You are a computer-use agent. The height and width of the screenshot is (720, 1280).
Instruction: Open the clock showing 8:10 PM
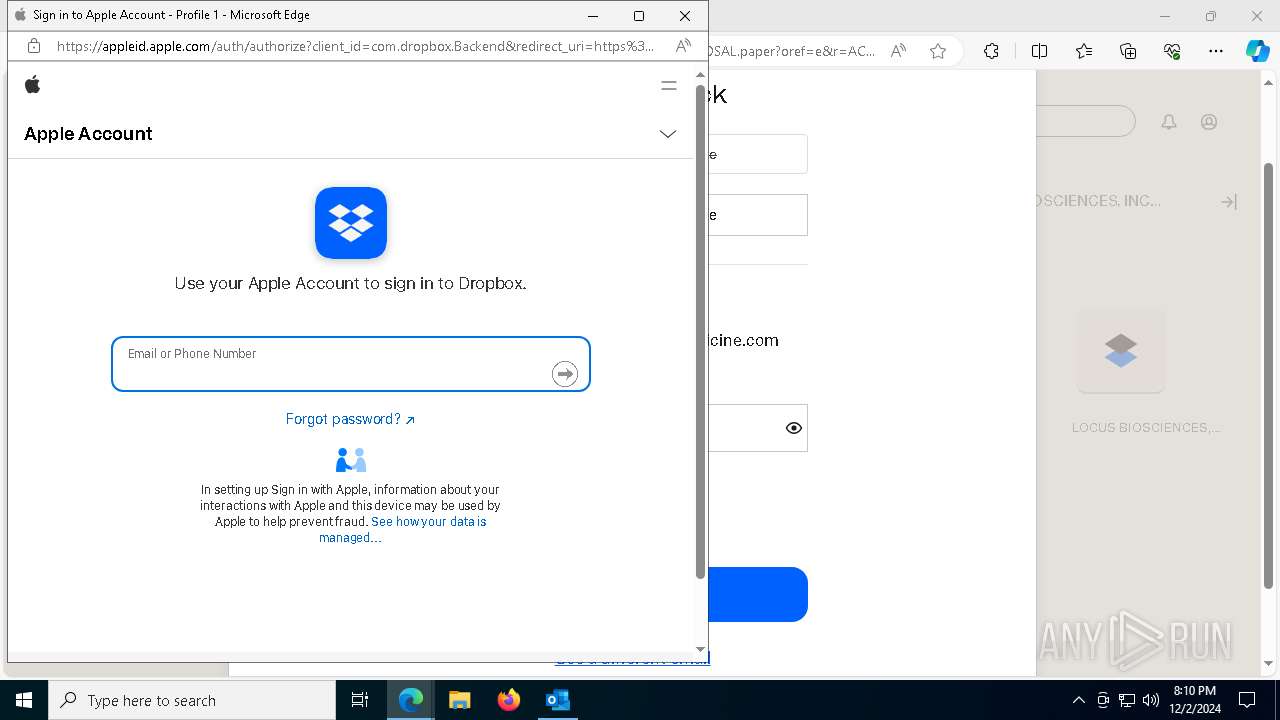[1194, 700]
